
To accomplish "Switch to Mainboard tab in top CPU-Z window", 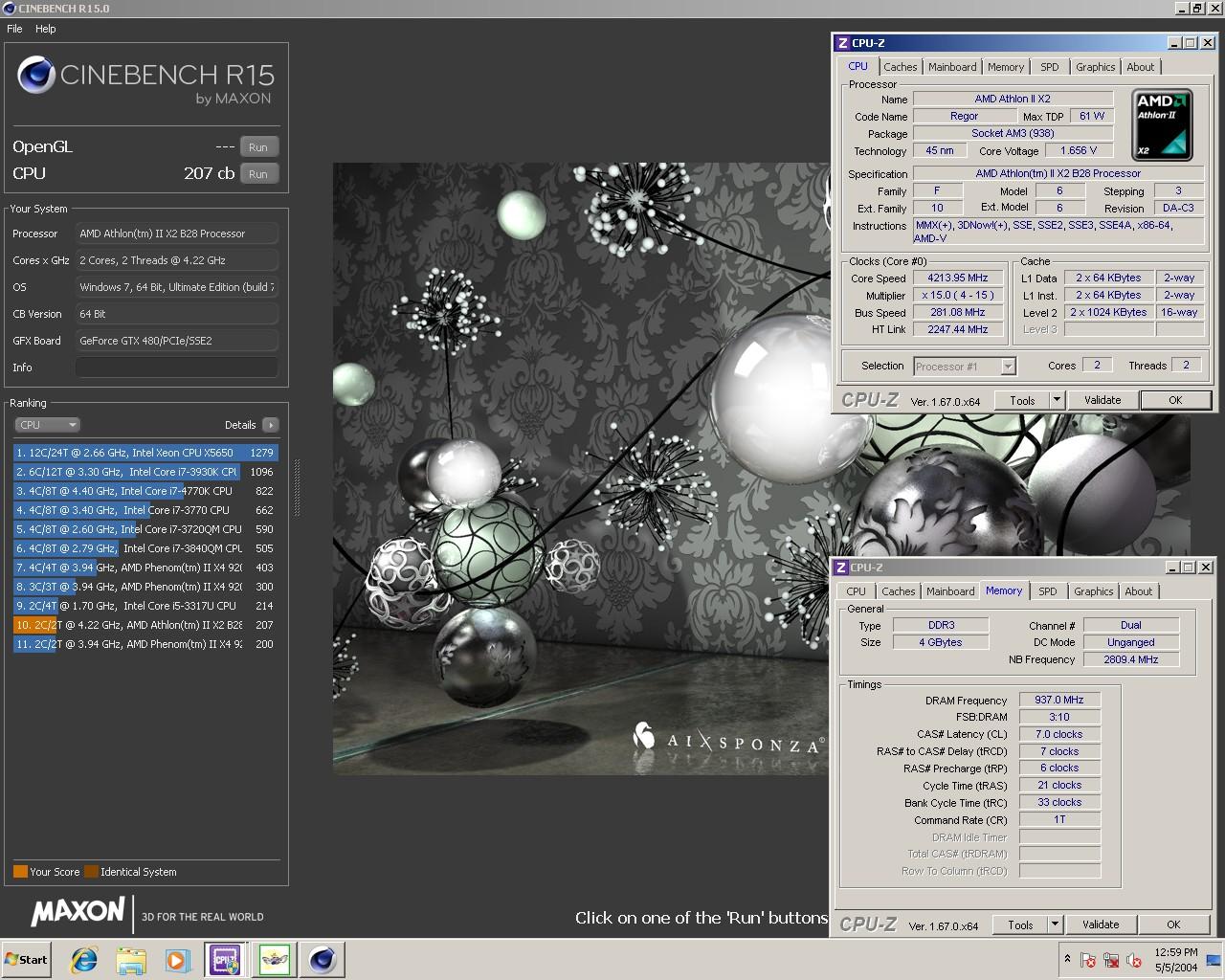I will [x=952, y=67].
